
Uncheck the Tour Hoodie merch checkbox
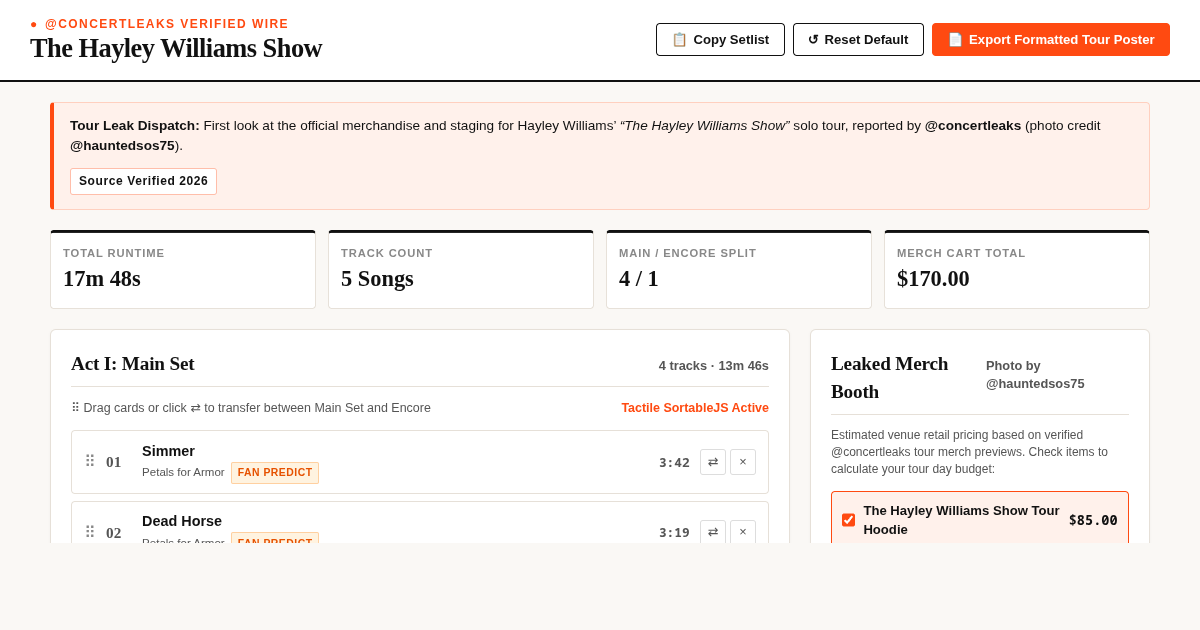click(x=848, y=520)
